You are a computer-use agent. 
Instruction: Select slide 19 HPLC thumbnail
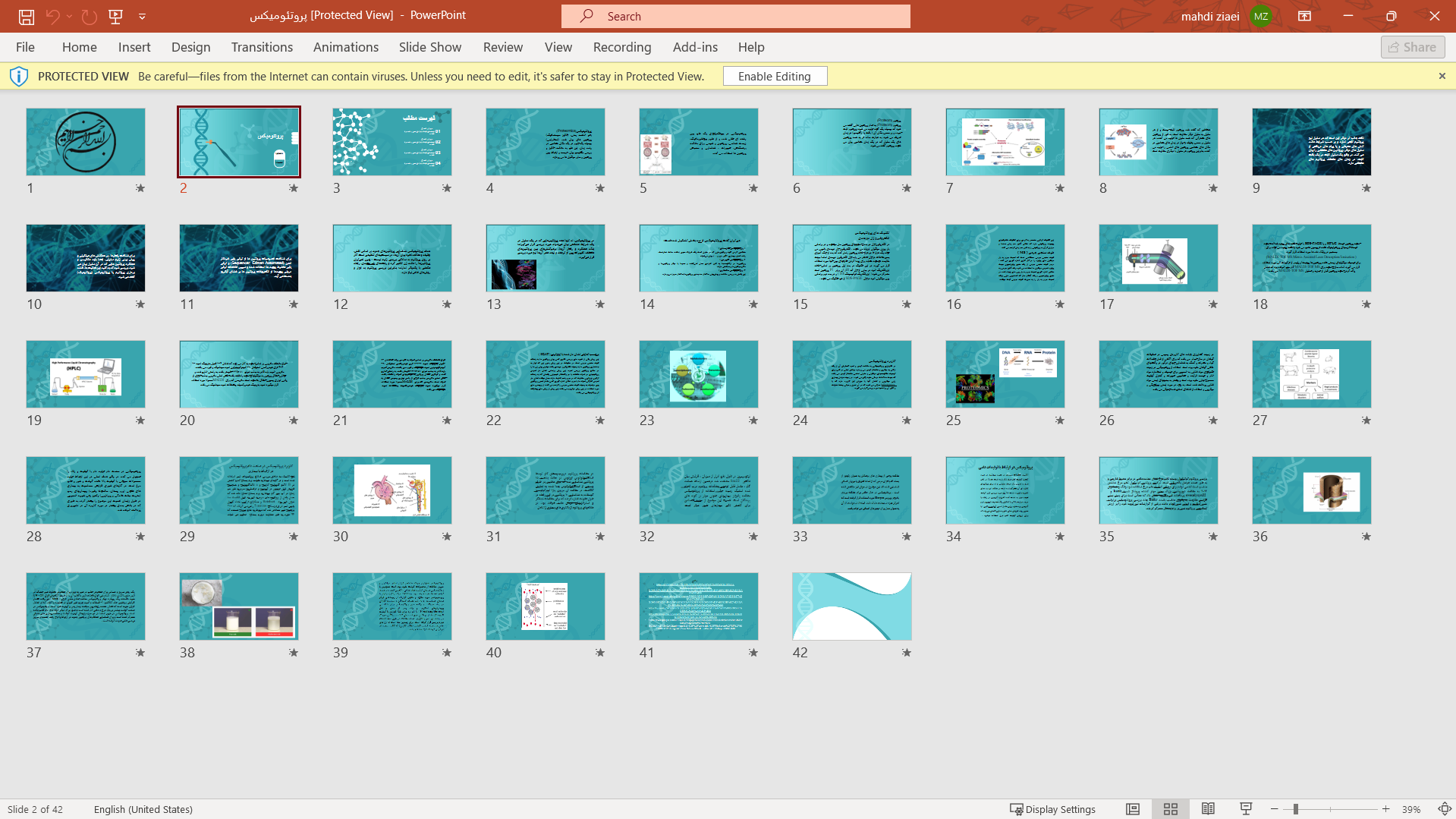coord(86,374)
